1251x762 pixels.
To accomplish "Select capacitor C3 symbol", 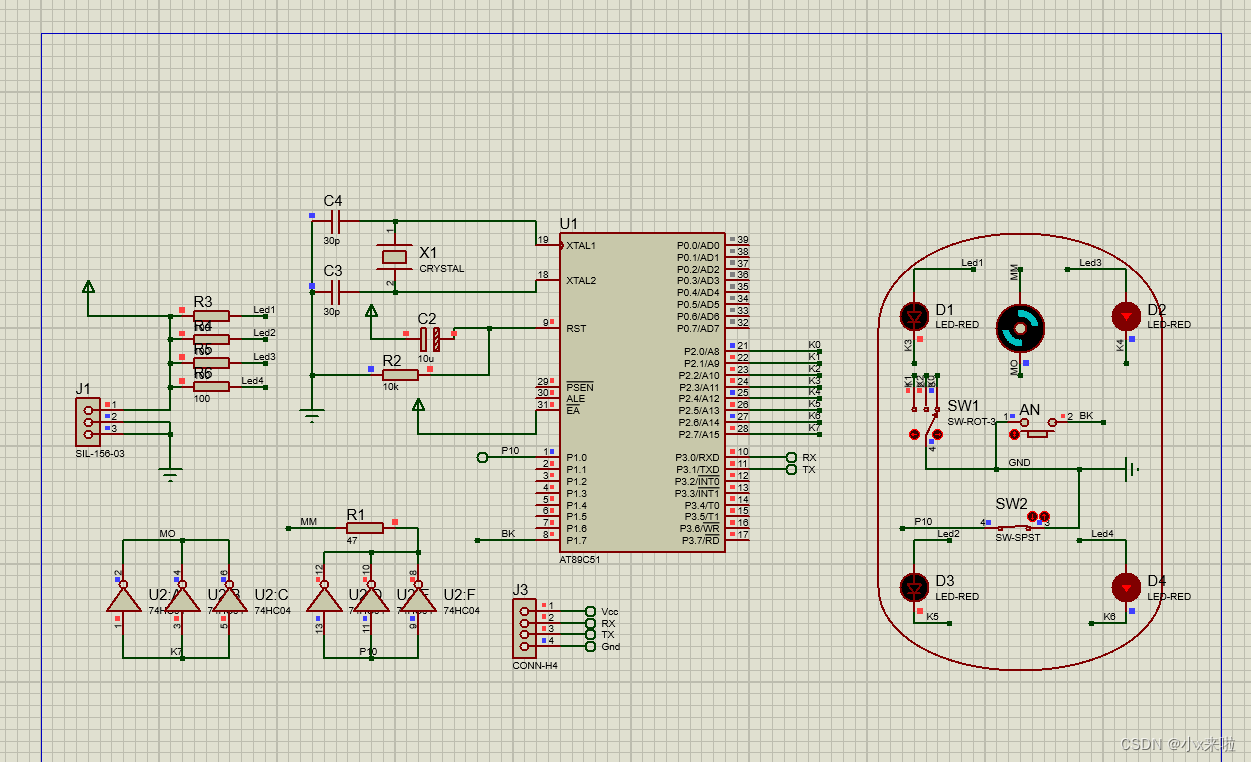I will click(335, 291).
